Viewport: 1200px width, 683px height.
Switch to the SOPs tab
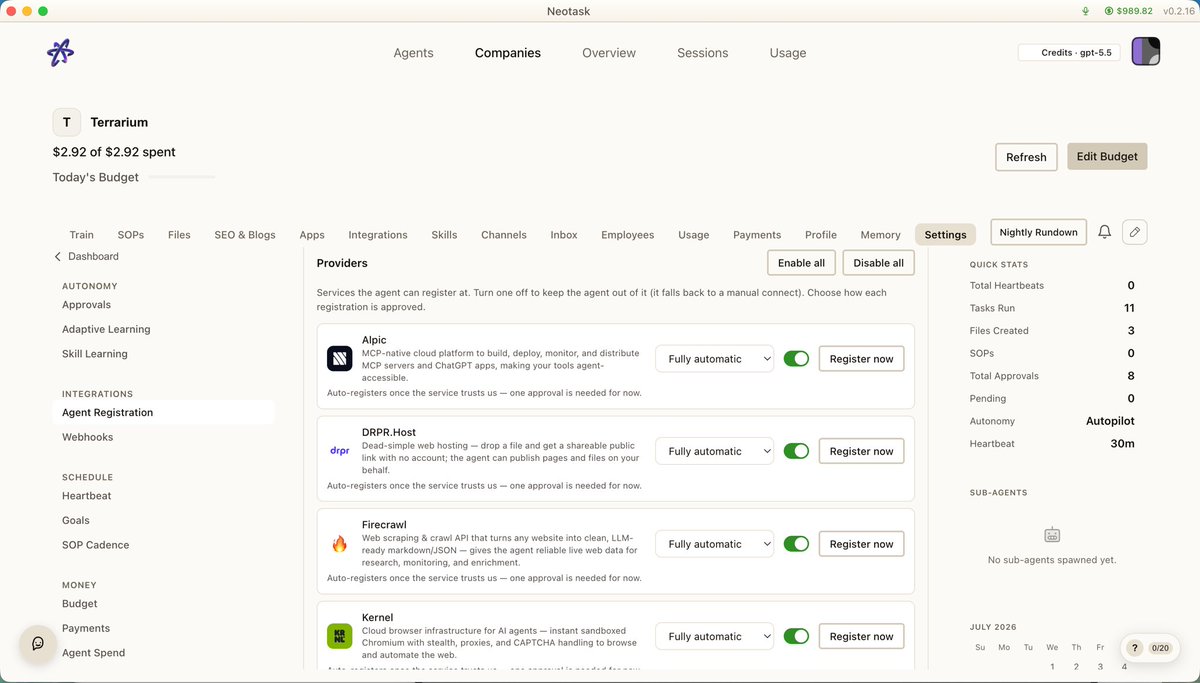[131, 235]
